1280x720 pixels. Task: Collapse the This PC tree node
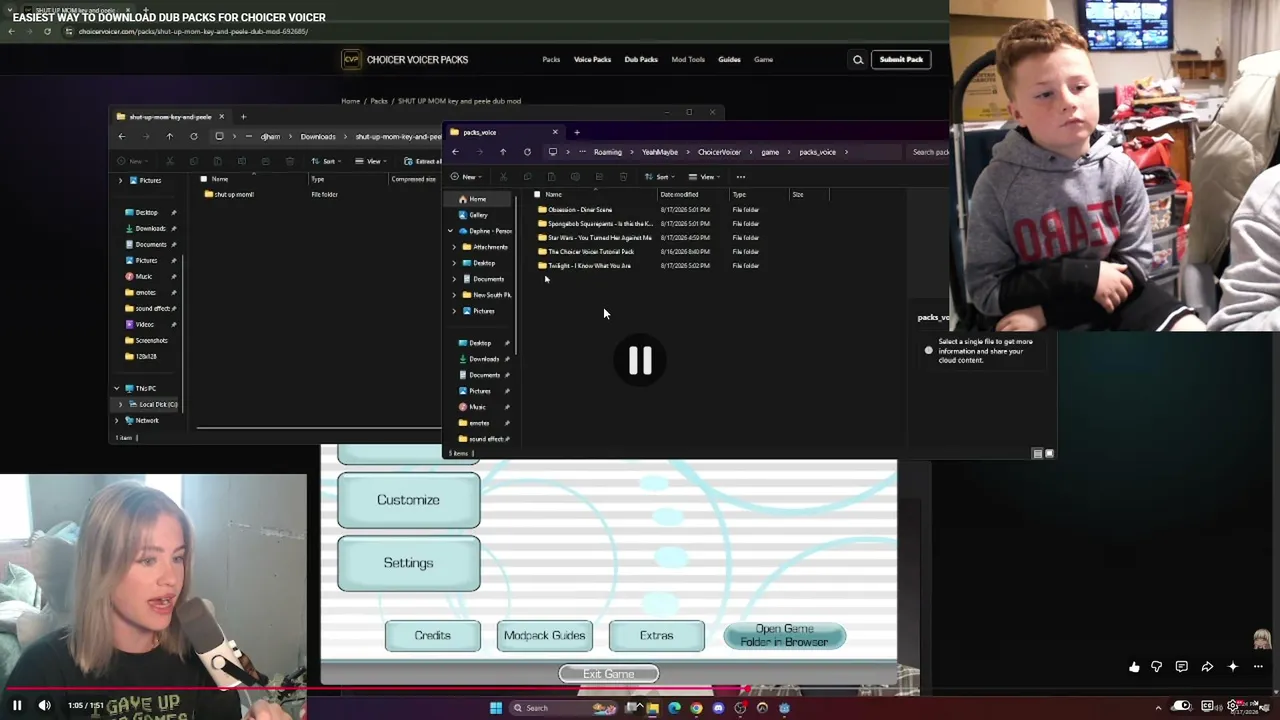pos(116,388)
